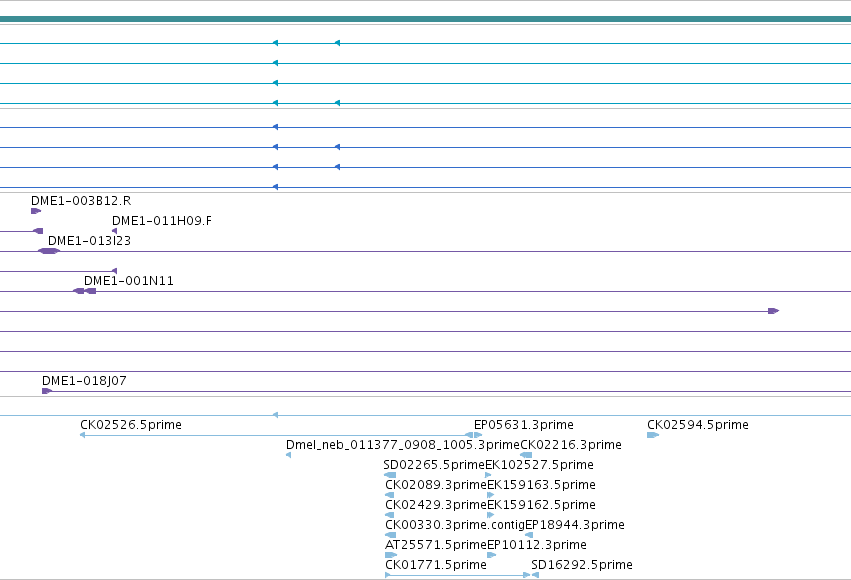Click the EK102527.5prime label
The height and width of the screenshot is (580, 851).
(539, 465)
